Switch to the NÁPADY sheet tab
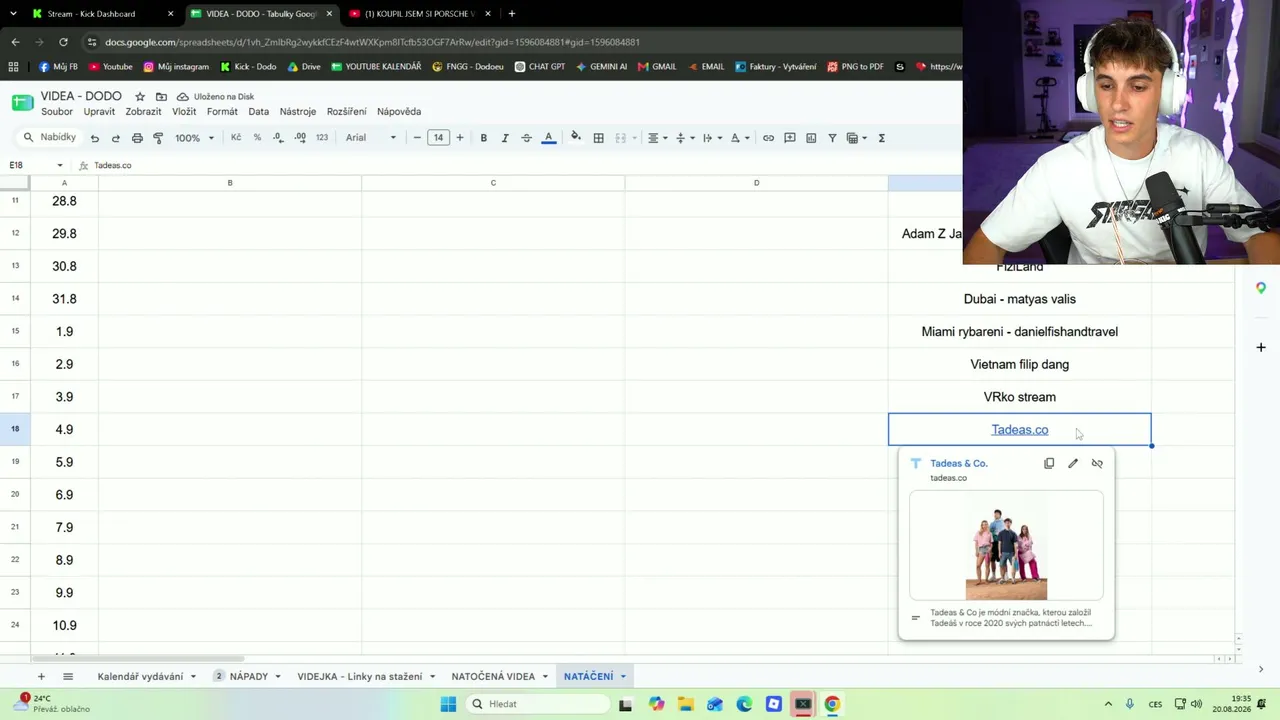1280x720 pixels. 248,677
